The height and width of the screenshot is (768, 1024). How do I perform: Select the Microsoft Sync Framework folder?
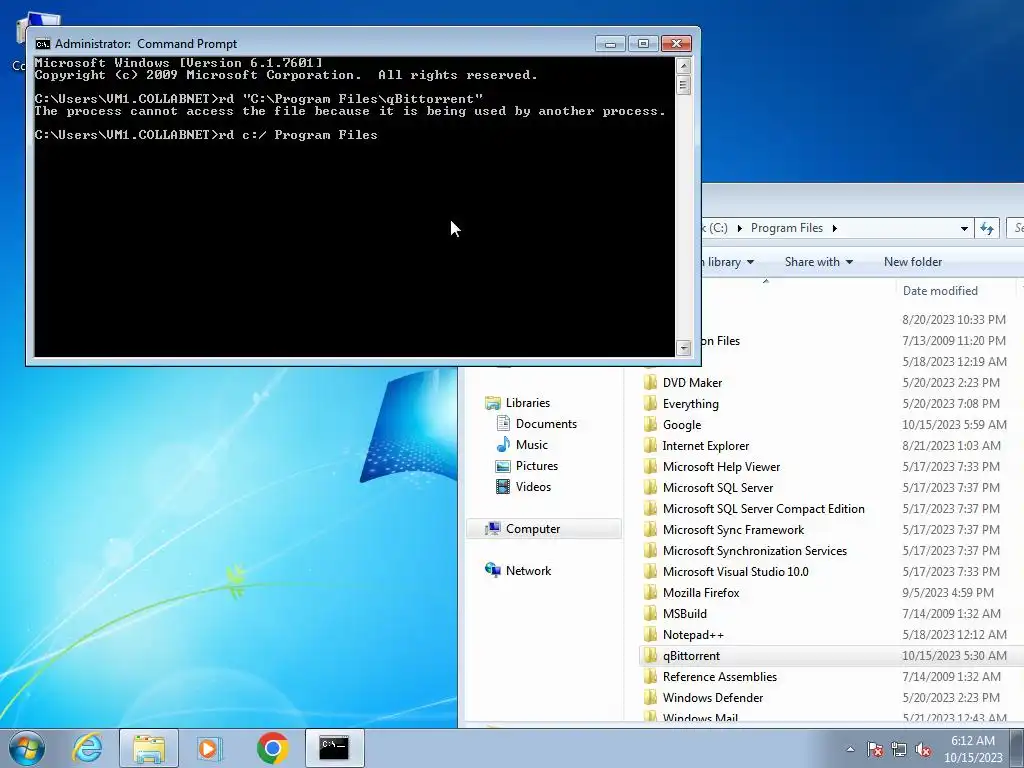click(x=733, y=530)
